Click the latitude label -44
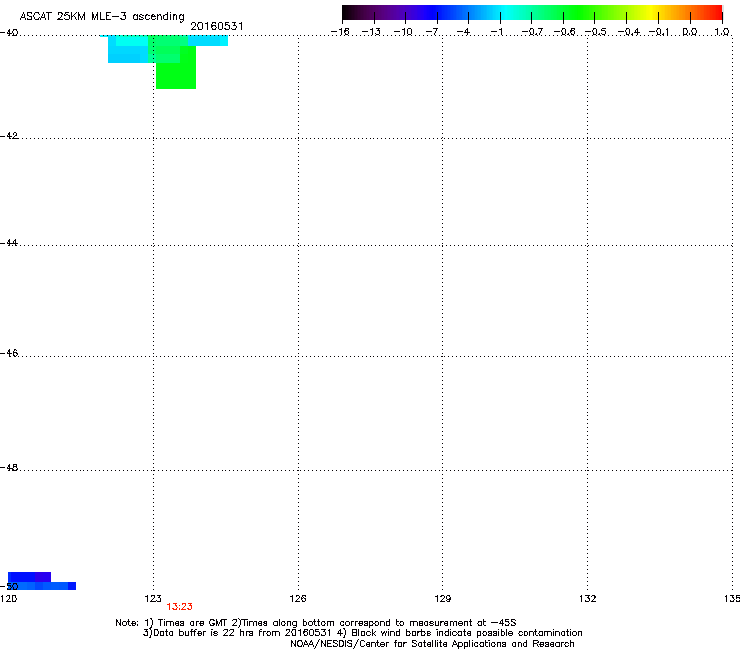Screen dimensions: 740x650 coord(9,243)
